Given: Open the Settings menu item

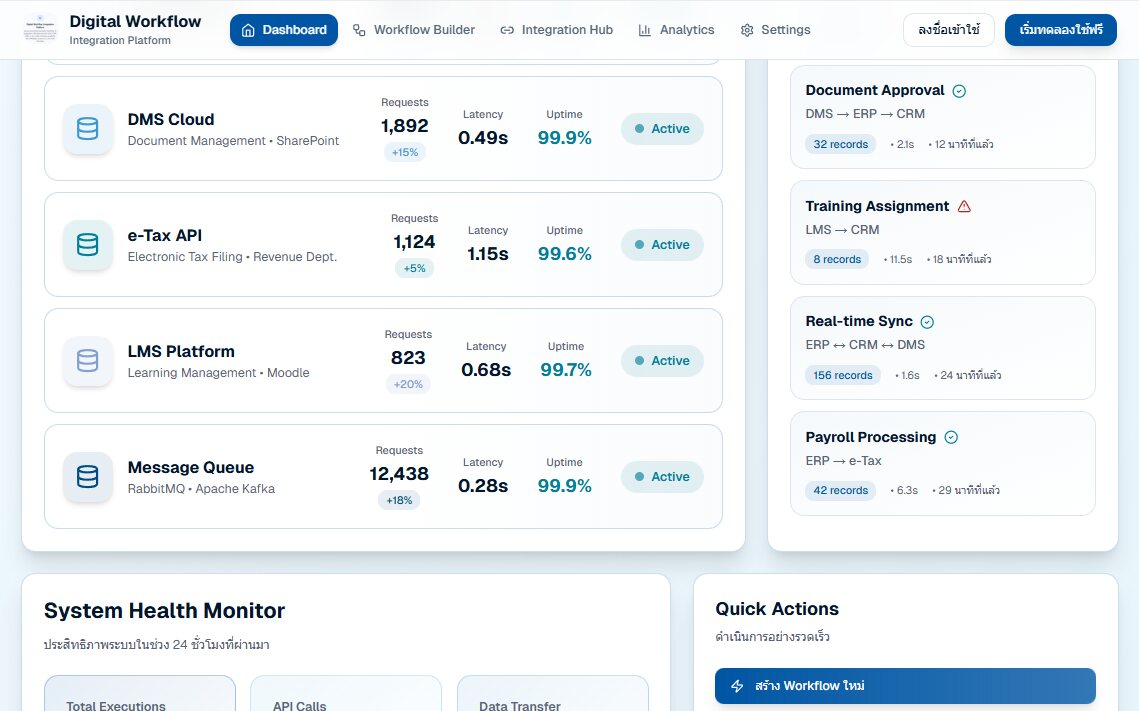Looking at the screenshot, I should (775, 30).
